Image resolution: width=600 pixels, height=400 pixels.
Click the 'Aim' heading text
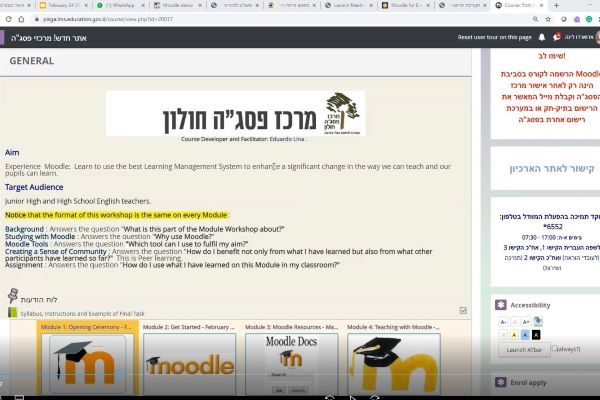pyautogui.click(x=12, y=152)
